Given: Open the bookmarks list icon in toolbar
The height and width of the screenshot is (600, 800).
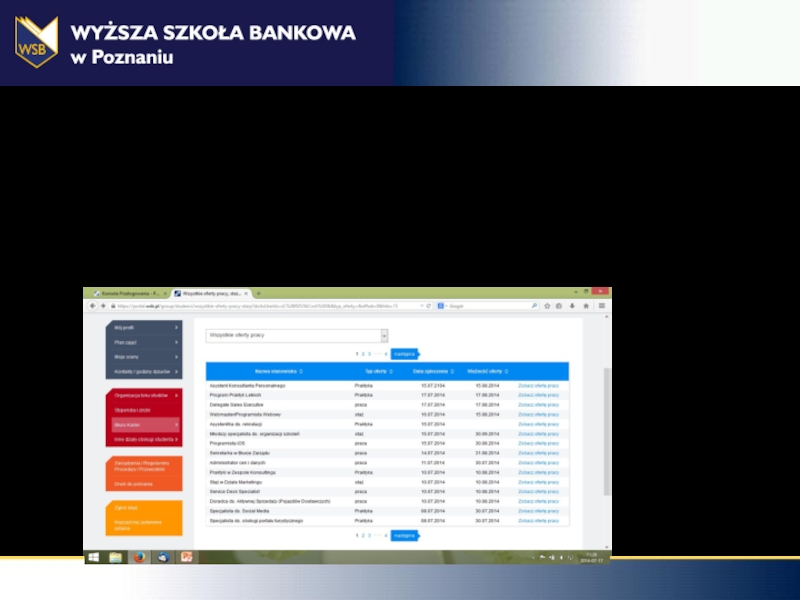Looking at the screenshot, I should coord(559,306).
